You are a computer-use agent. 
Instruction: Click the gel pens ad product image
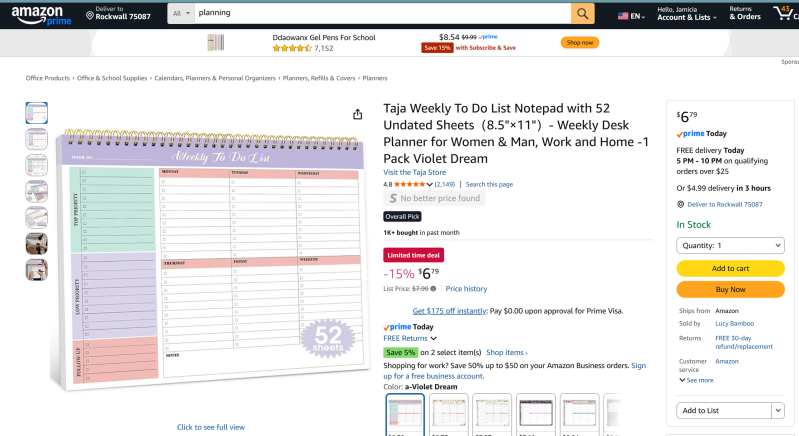(216, 42)
